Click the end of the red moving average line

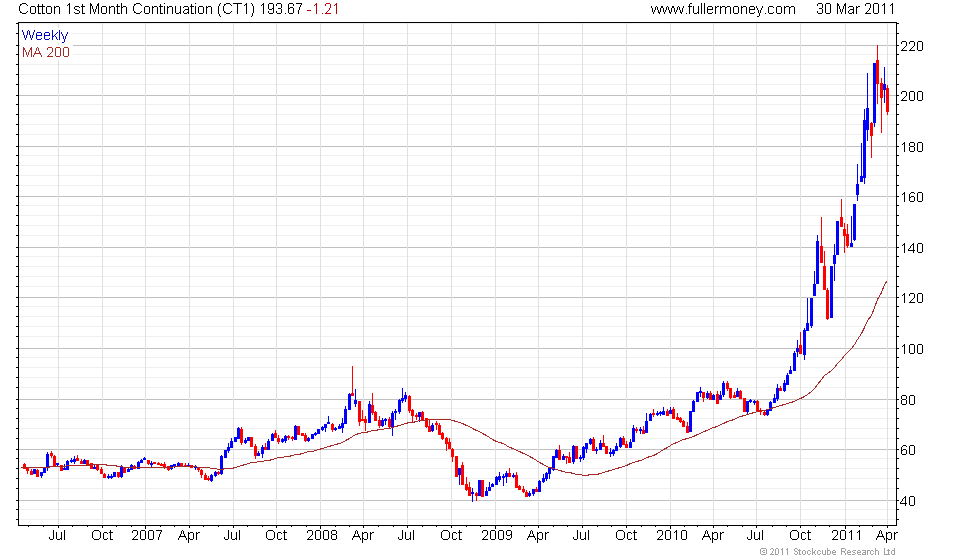pos(886,282)
